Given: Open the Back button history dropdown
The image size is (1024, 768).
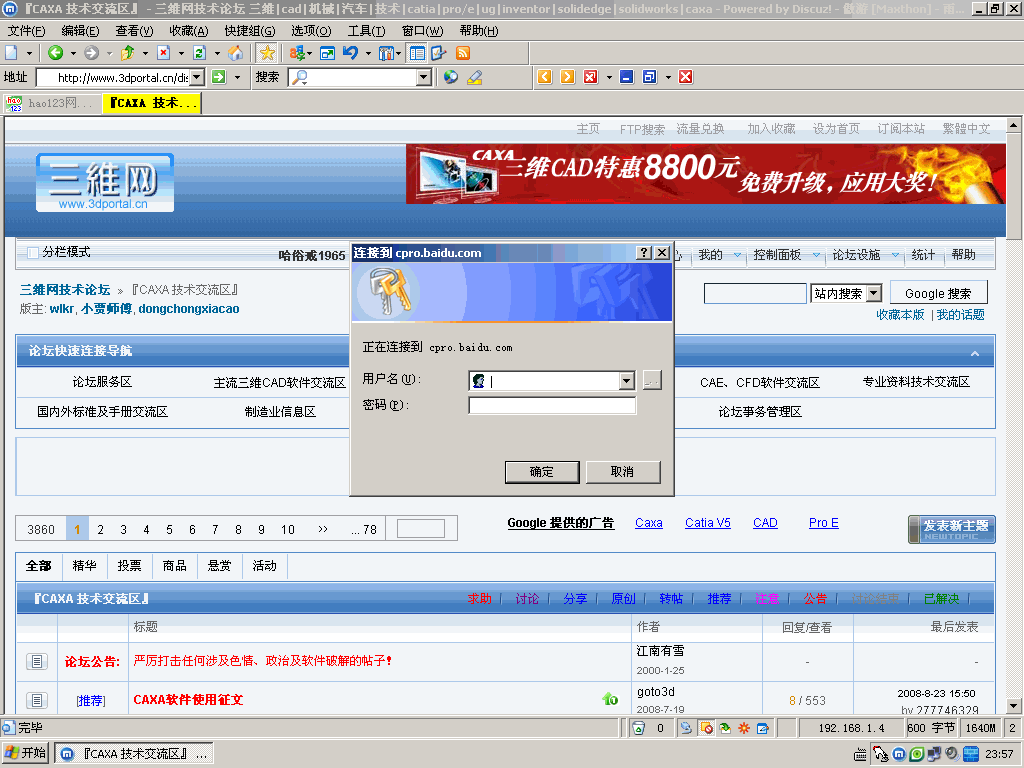Looking at the screenshot, I should 73,54.
